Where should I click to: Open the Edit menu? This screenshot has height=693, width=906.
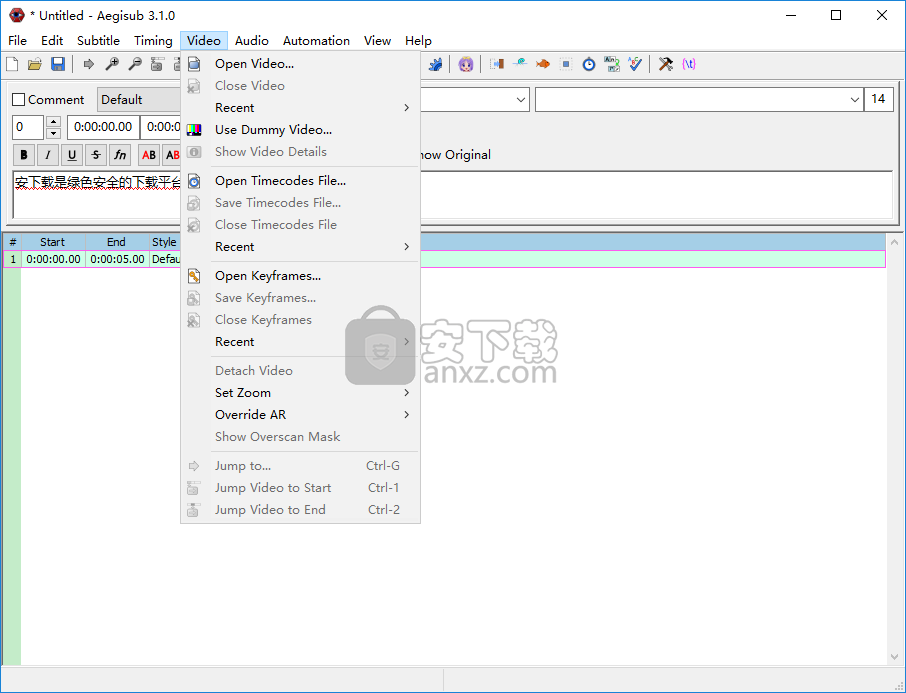52,41
